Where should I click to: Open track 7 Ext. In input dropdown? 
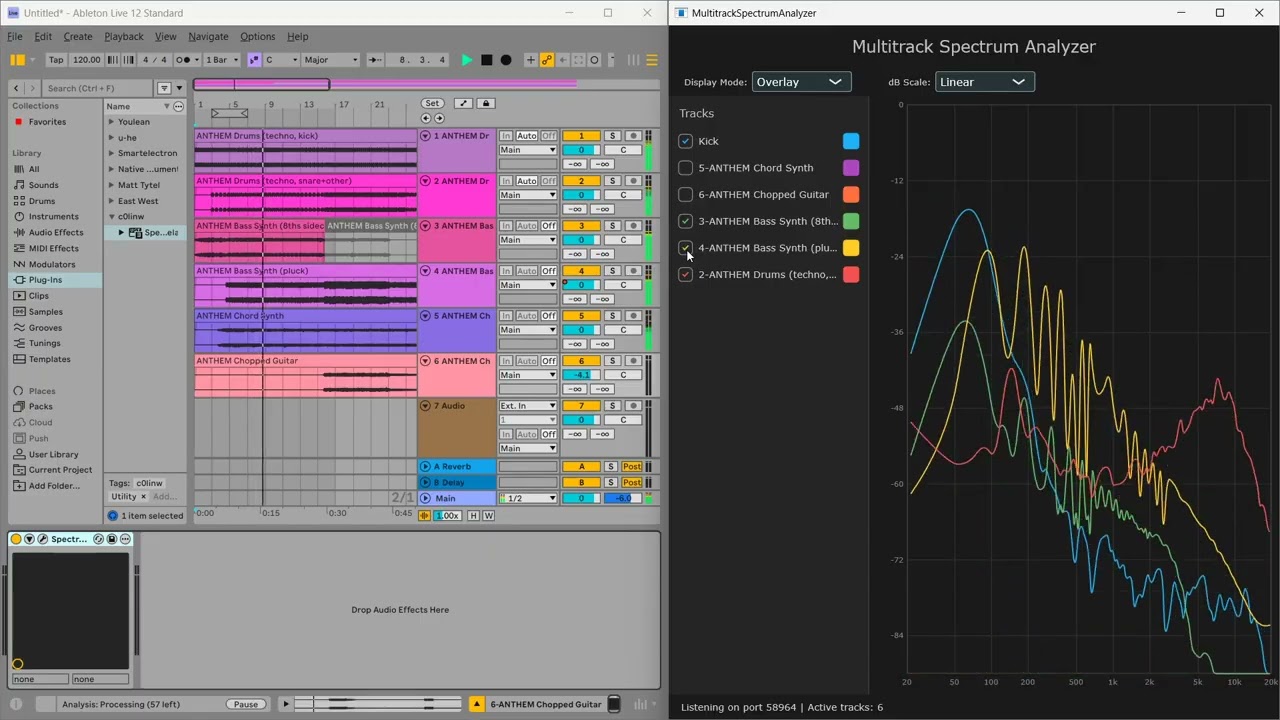coord(528,406)
